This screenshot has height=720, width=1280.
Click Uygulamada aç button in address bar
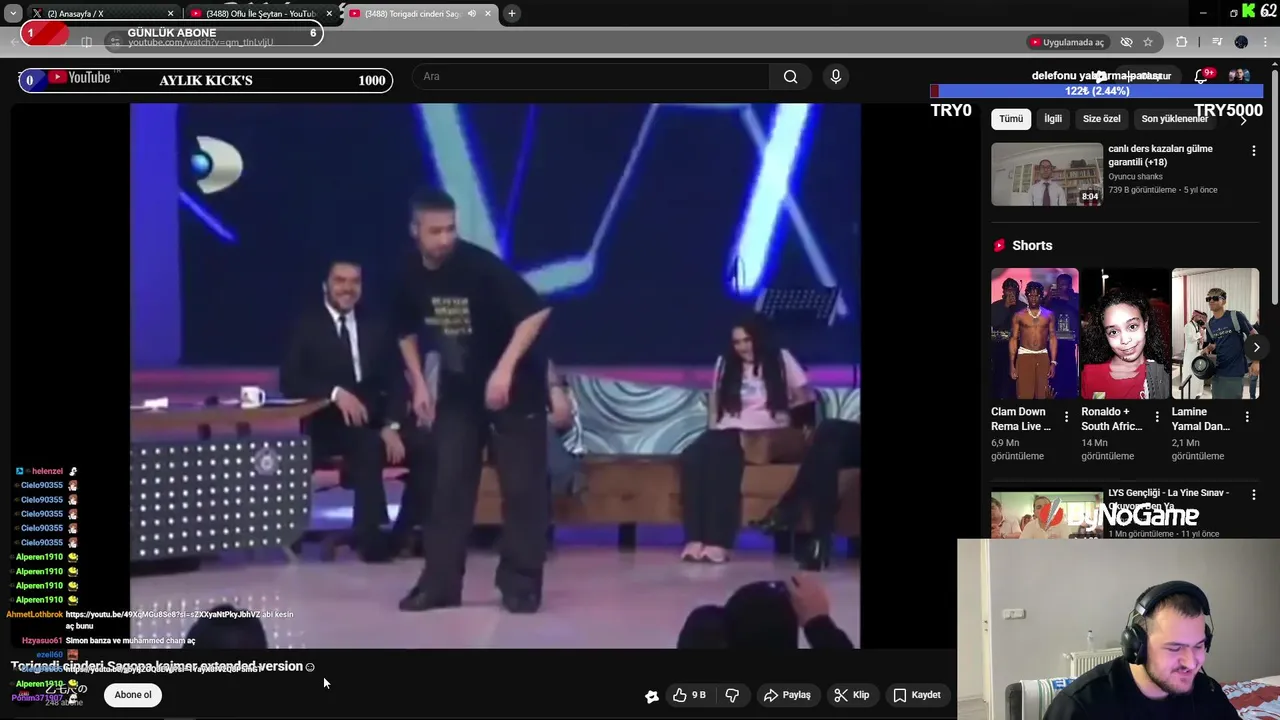1066,42
